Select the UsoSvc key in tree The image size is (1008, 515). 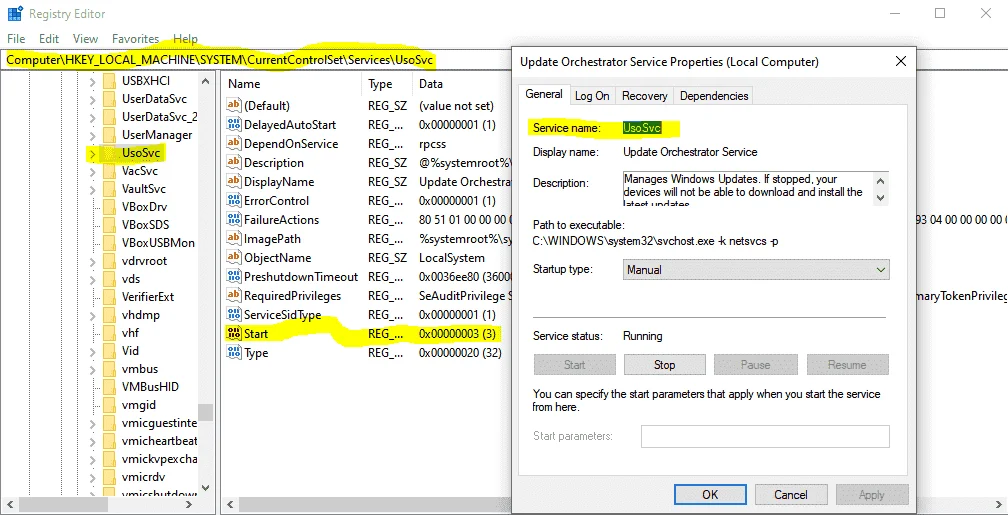pos(141,153)
